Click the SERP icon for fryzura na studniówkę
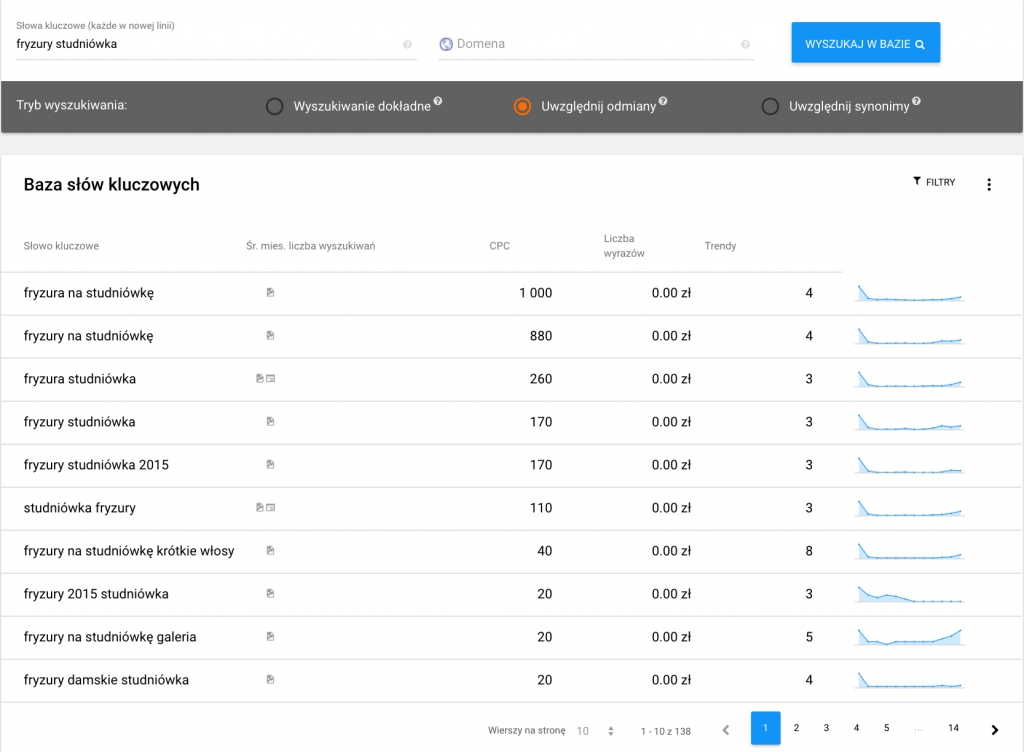The width and height of the screenshot is (1024, 752). [270, 293]
